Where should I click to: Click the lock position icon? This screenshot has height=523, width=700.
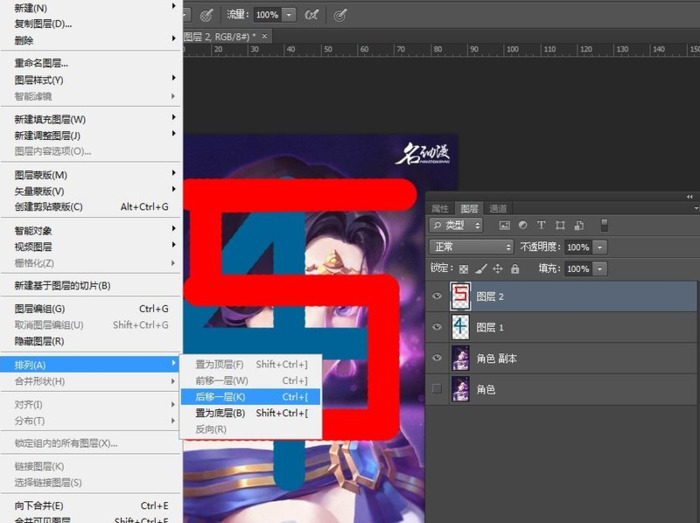498,269
